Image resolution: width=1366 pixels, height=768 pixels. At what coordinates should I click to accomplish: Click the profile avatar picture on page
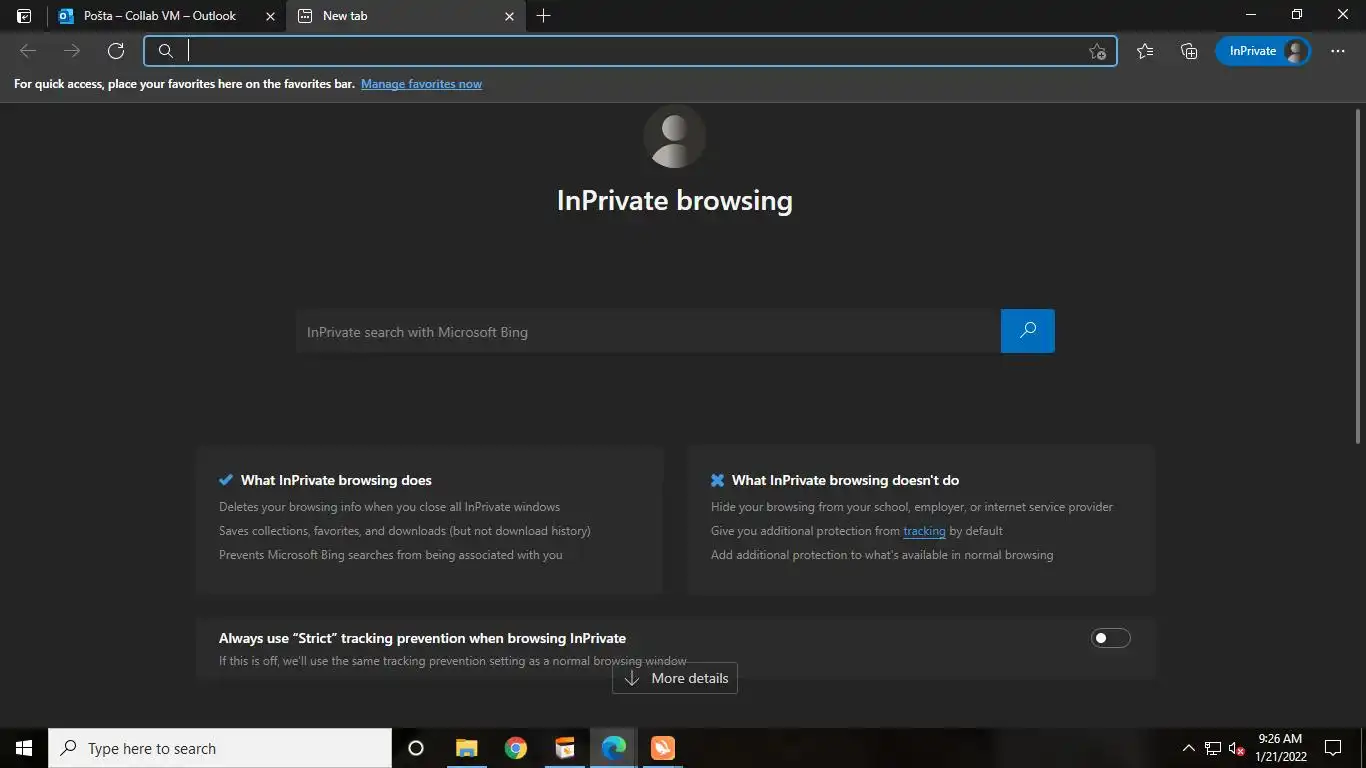click(x=675, y=137)
